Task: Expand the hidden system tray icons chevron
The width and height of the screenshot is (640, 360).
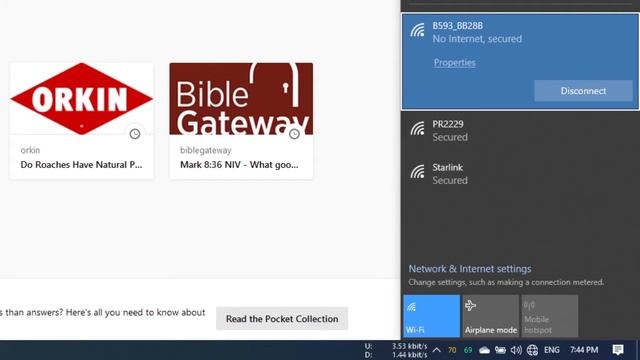Action: 436,350
